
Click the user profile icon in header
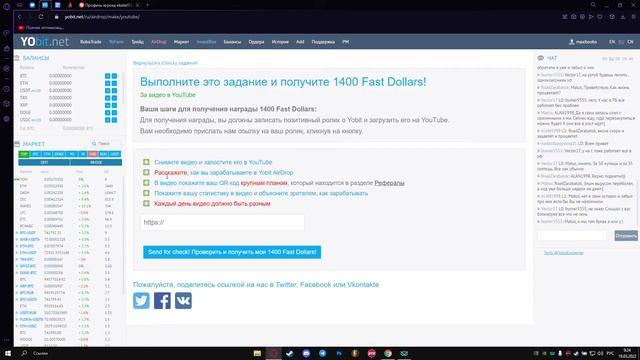(x=571, y=42)
